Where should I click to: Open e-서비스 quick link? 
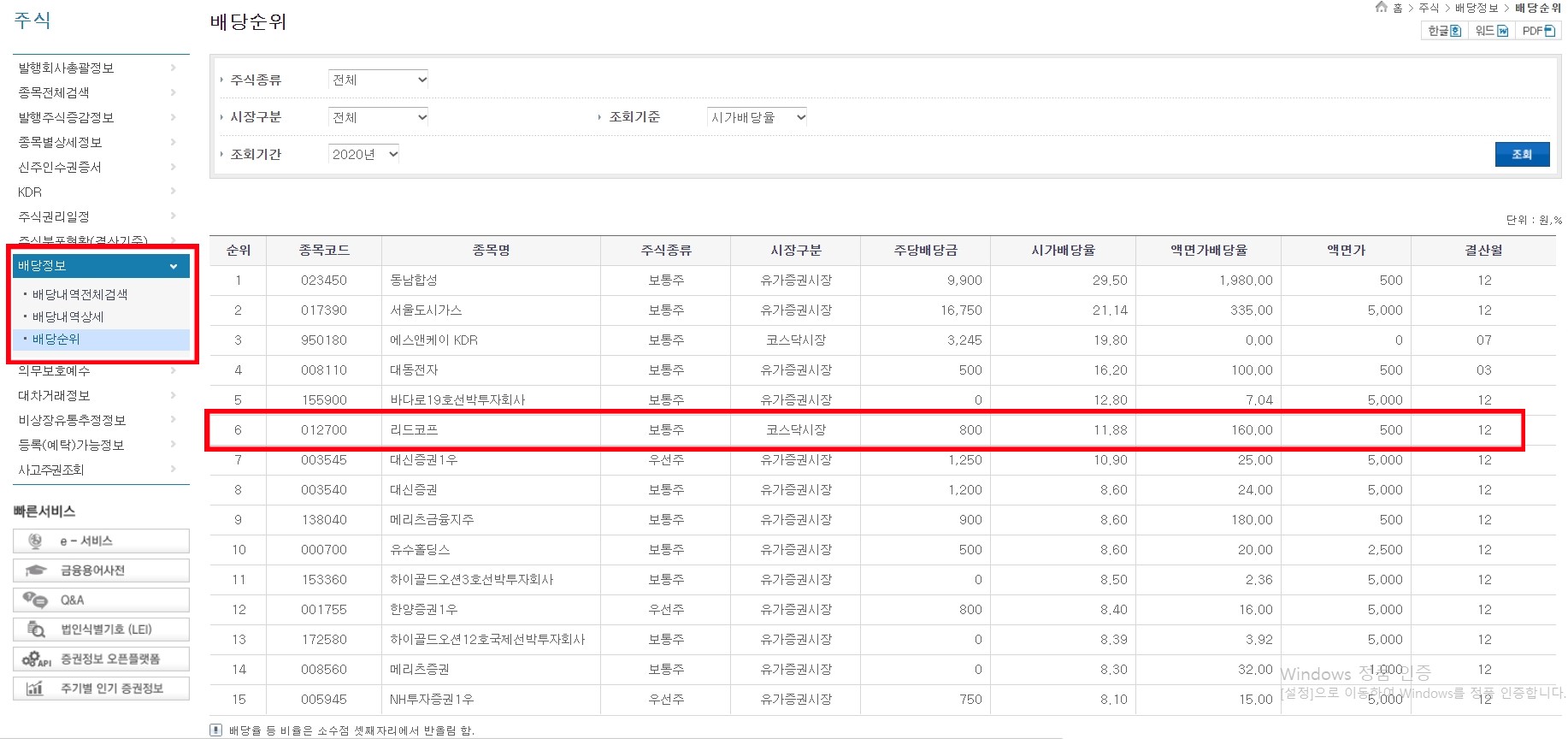[101, 541]
